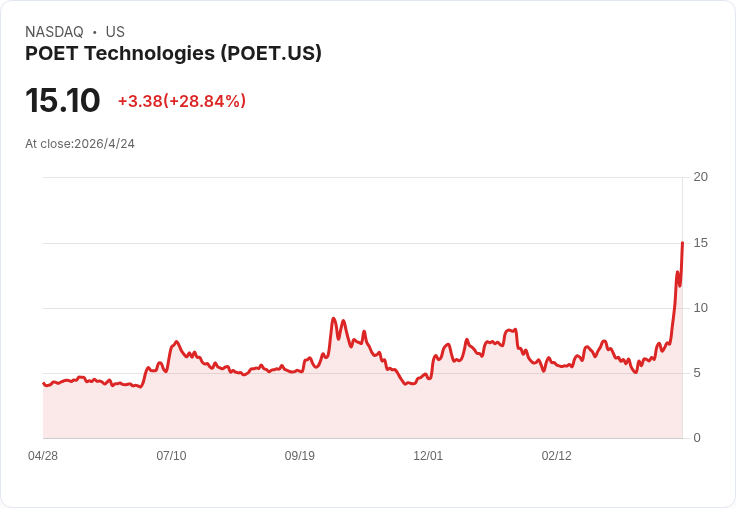Click the shaded area under the price line

click(360, 410)
